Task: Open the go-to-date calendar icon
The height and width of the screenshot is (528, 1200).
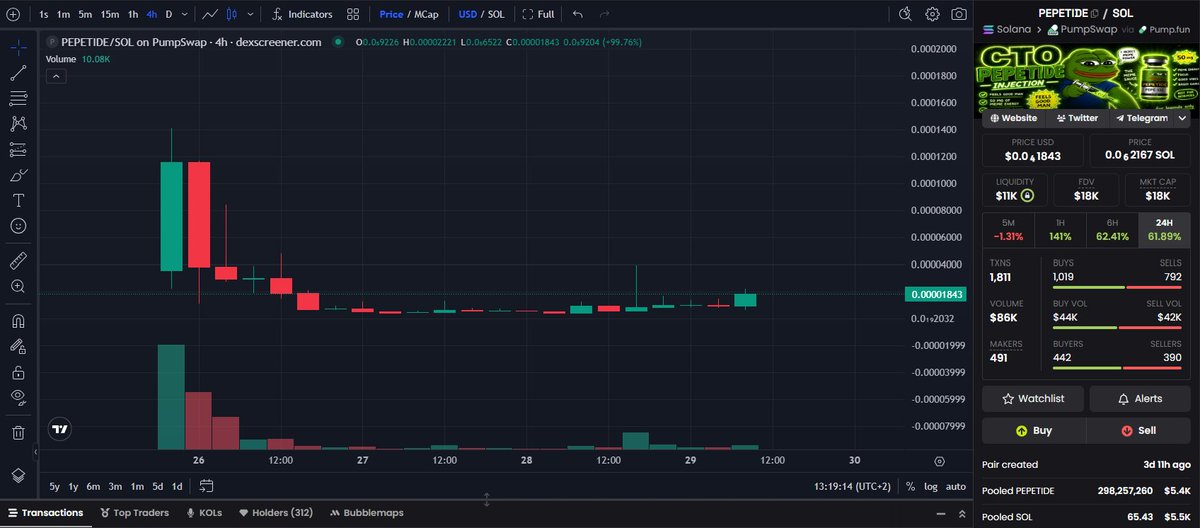Action: [207, 486]
